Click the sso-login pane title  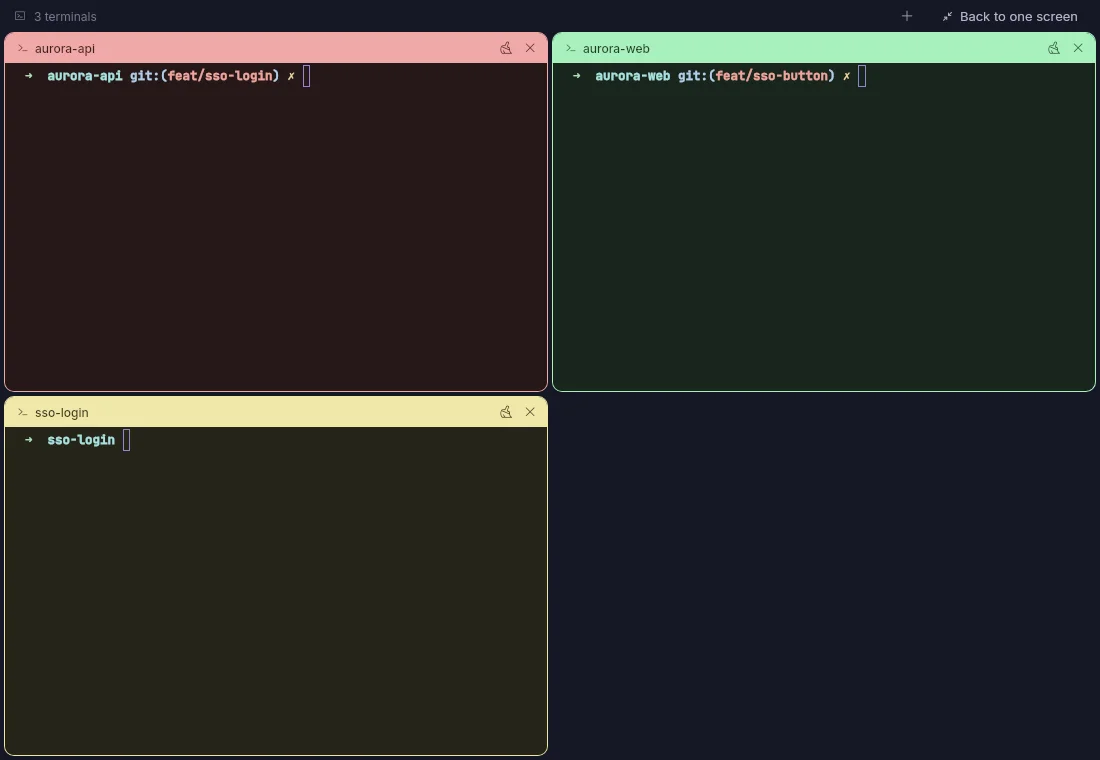tap(62, 413)
